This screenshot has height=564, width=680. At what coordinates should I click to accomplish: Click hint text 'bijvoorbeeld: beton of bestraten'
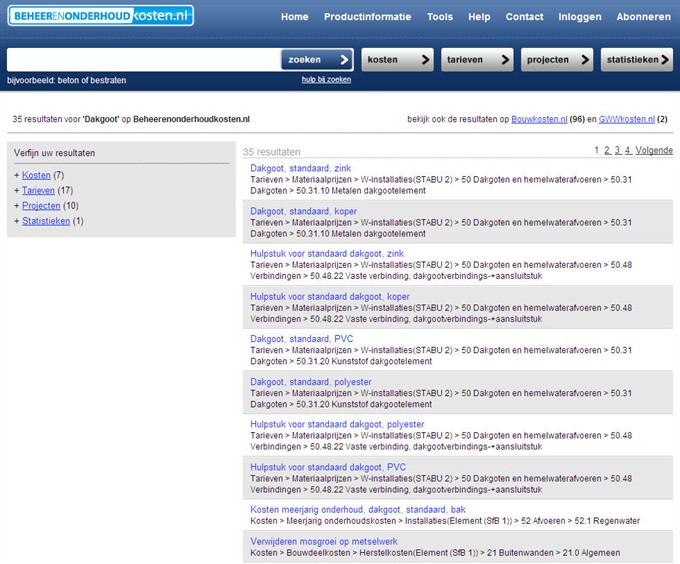coord(66,80)
